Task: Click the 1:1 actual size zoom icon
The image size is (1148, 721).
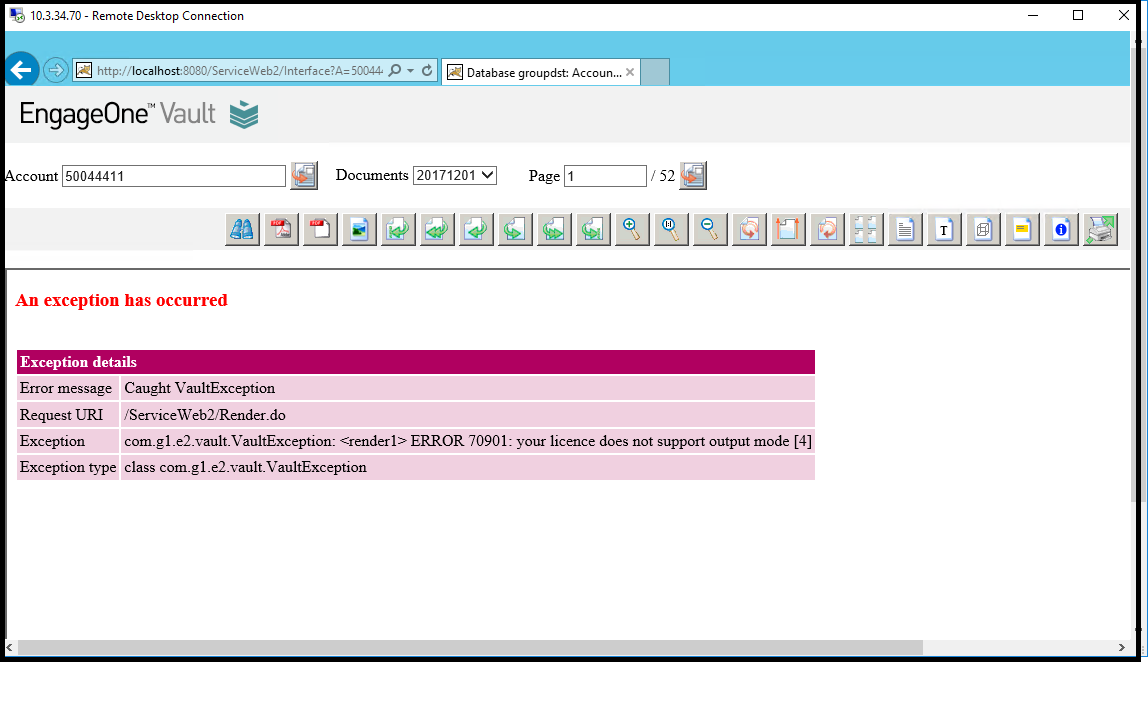Action: (x=671, y=229)
